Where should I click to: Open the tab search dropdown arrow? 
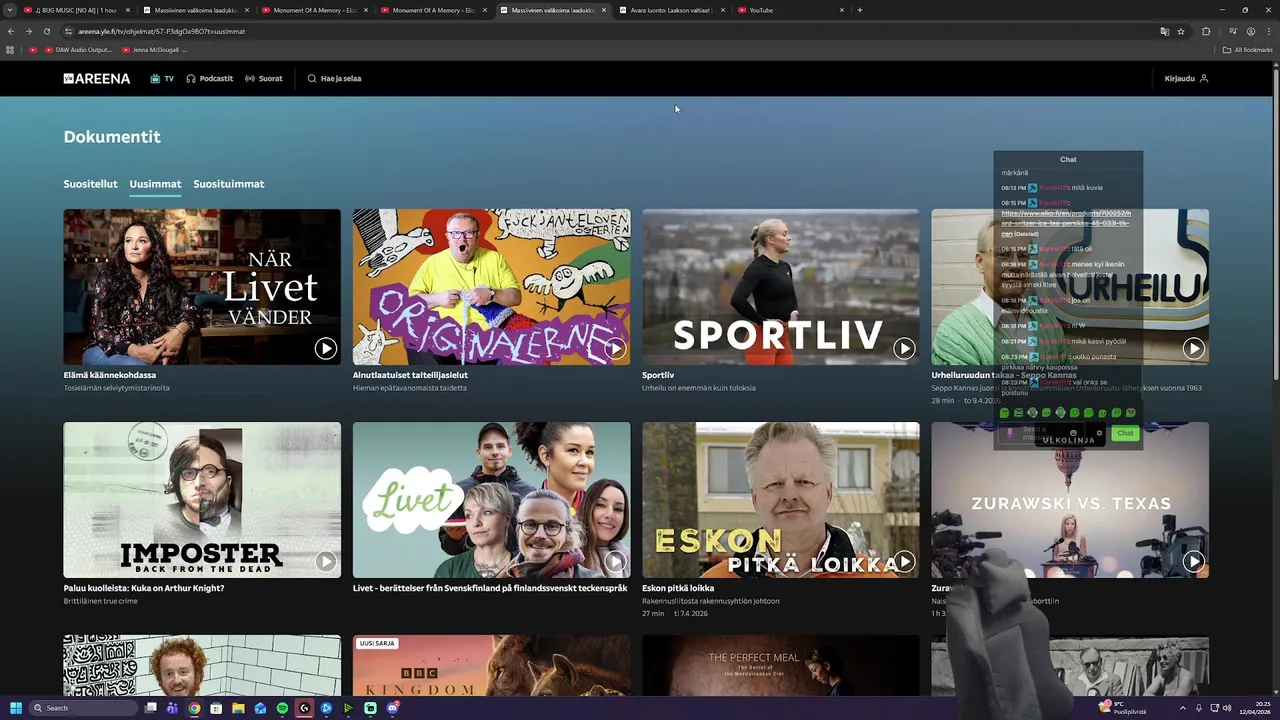[x=10, y=10]
